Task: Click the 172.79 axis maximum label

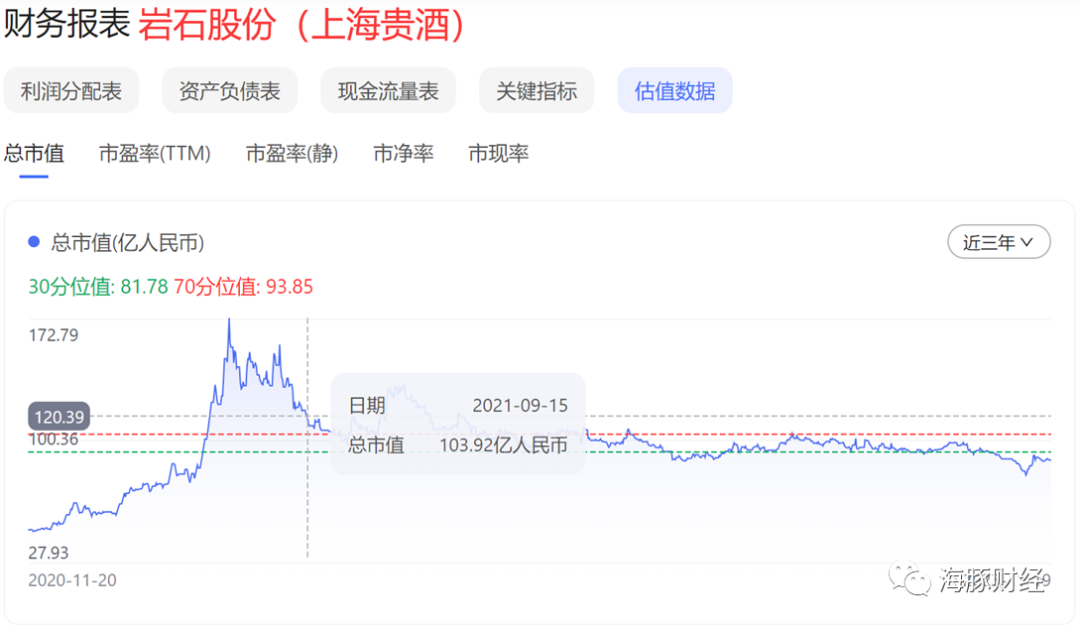Action: [53, 335]
